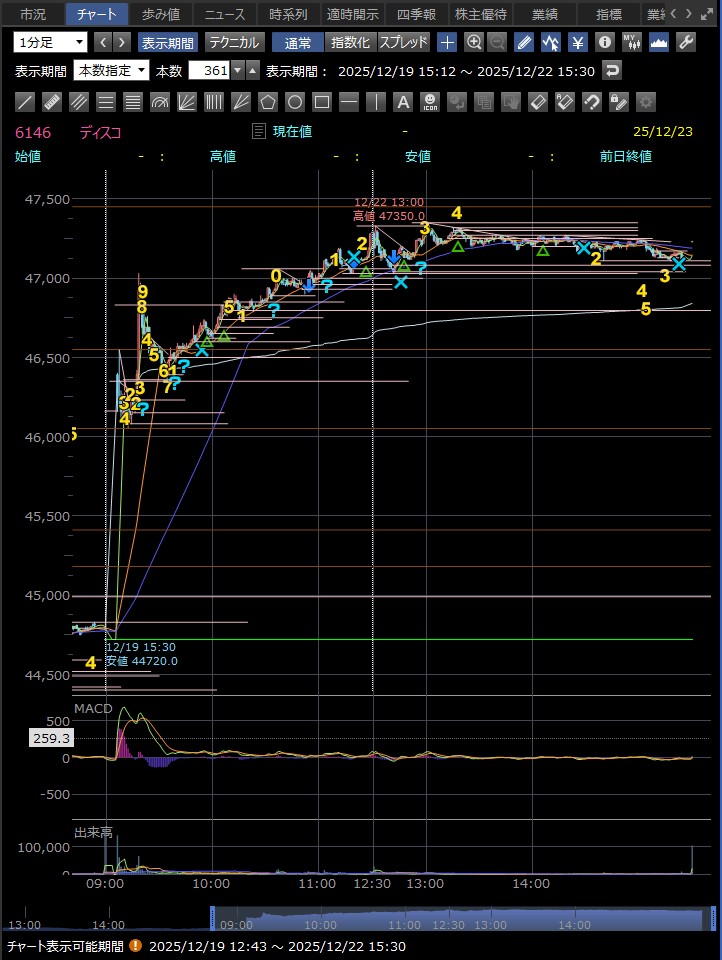
Task: Select the ellipse drawing tool
Action: (294, 102)
